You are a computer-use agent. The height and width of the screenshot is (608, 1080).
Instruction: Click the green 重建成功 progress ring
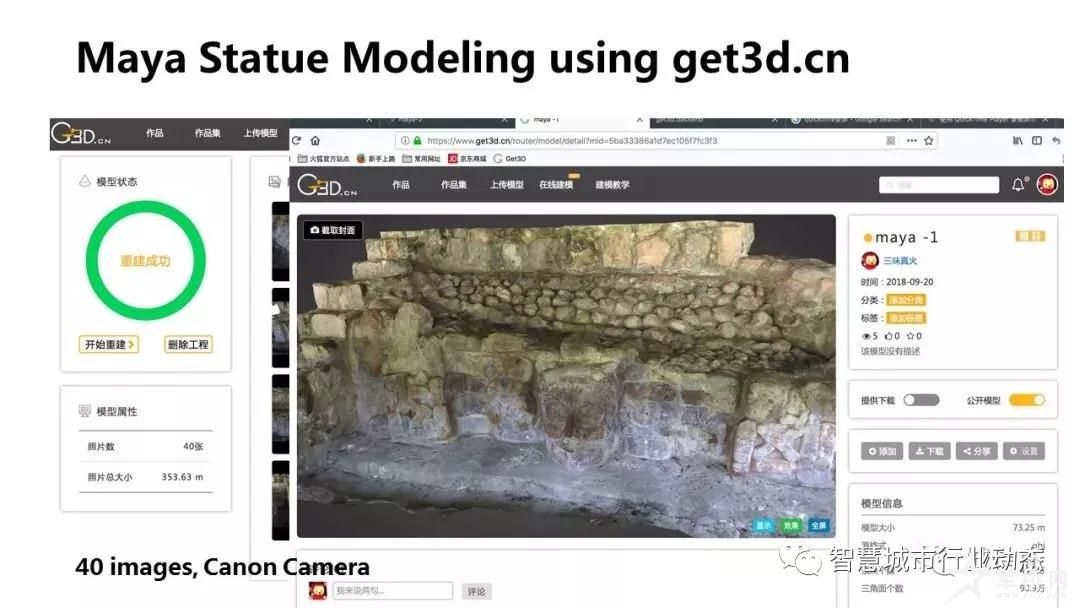145,260
